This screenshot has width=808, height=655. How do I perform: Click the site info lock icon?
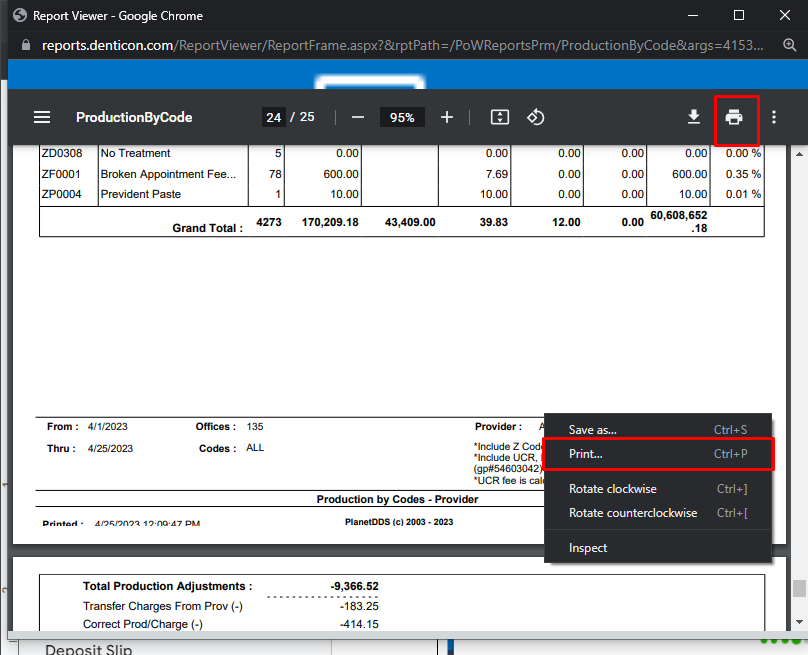[x=26, y=46]
